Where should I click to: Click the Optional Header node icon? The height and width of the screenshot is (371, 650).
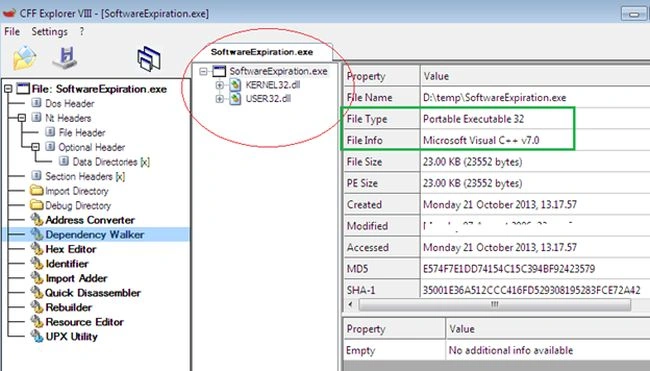pos(50,146)
